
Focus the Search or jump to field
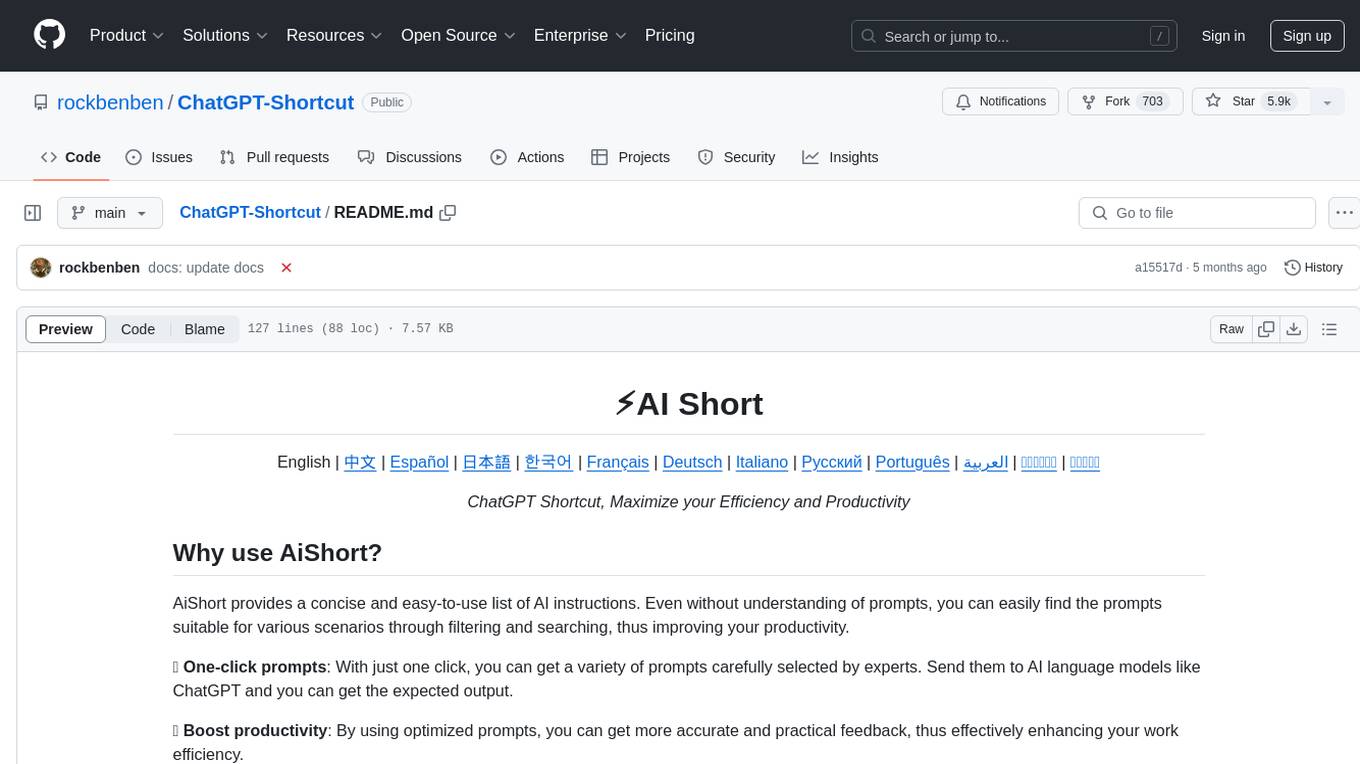1015,36
